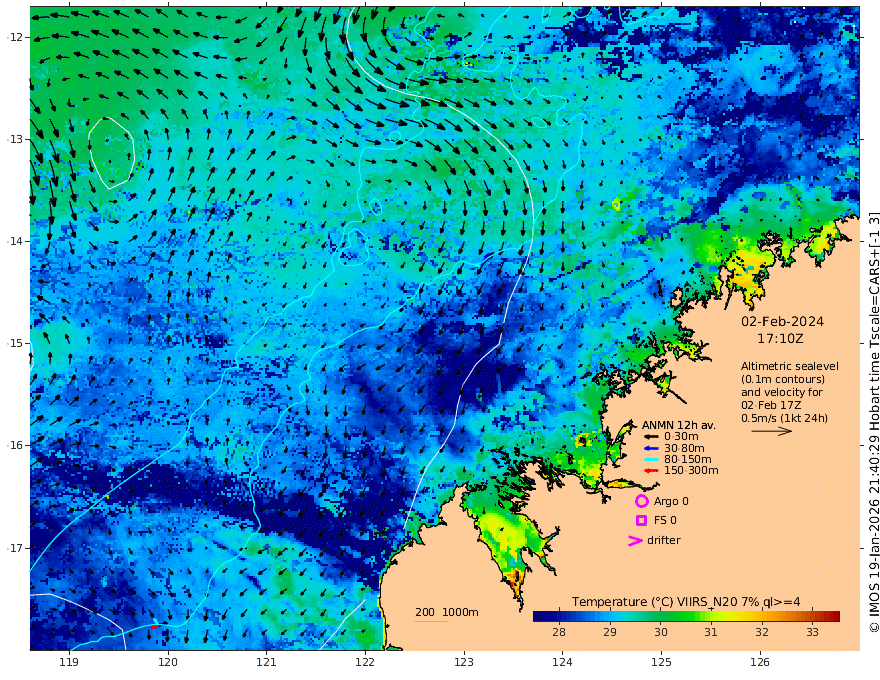Image resolution: width=880 pixels, height=680 pixels.
Task: Click the IMOS copyright text on right edge
Action: coord(874,422)
